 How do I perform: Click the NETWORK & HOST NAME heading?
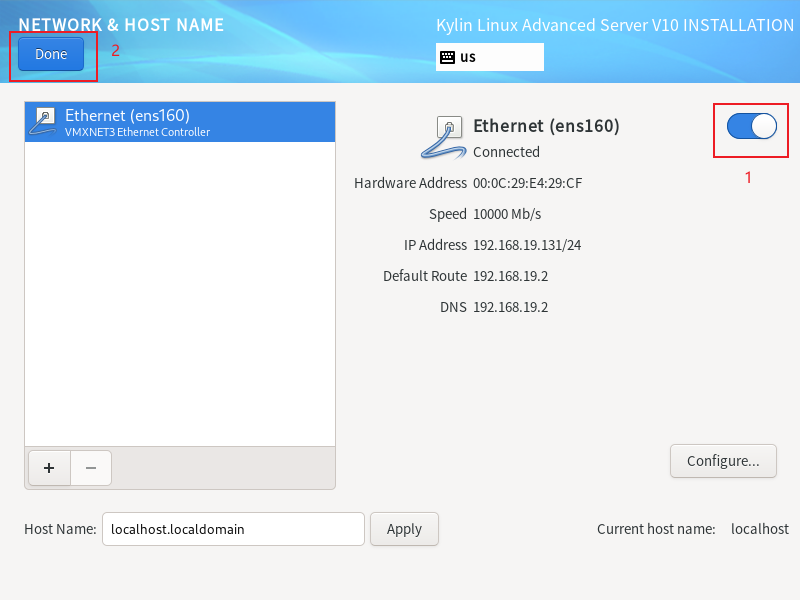click(121, 25)
